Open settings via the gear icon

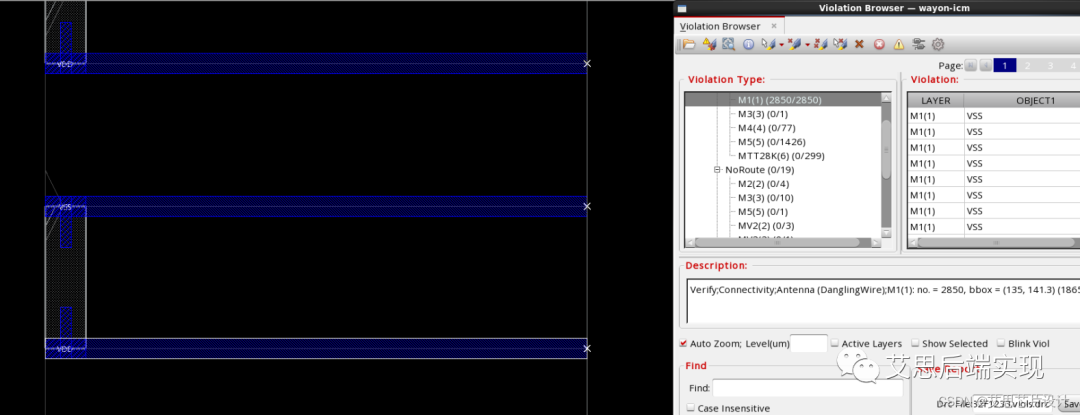[x=938, y=45]
